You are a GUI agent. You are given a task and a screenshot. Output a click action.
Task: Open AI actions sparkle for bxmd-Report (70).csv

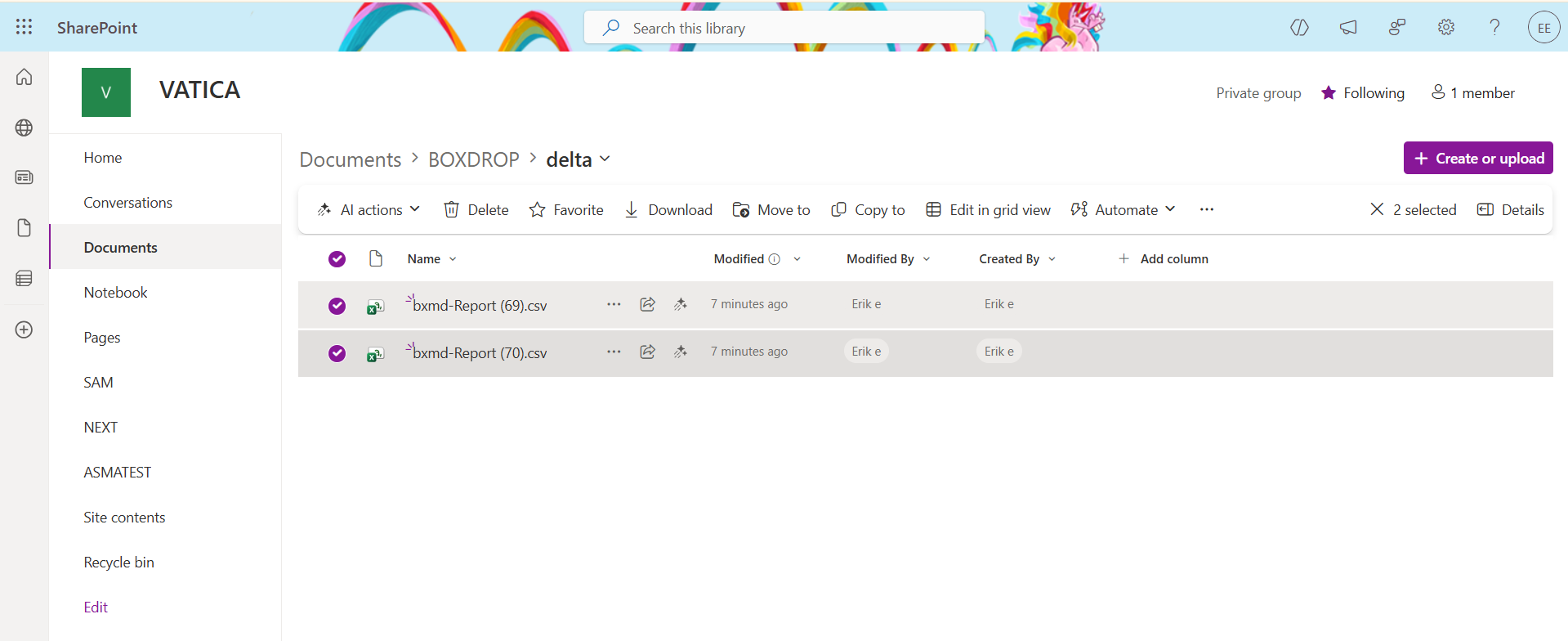pos(680,352)
